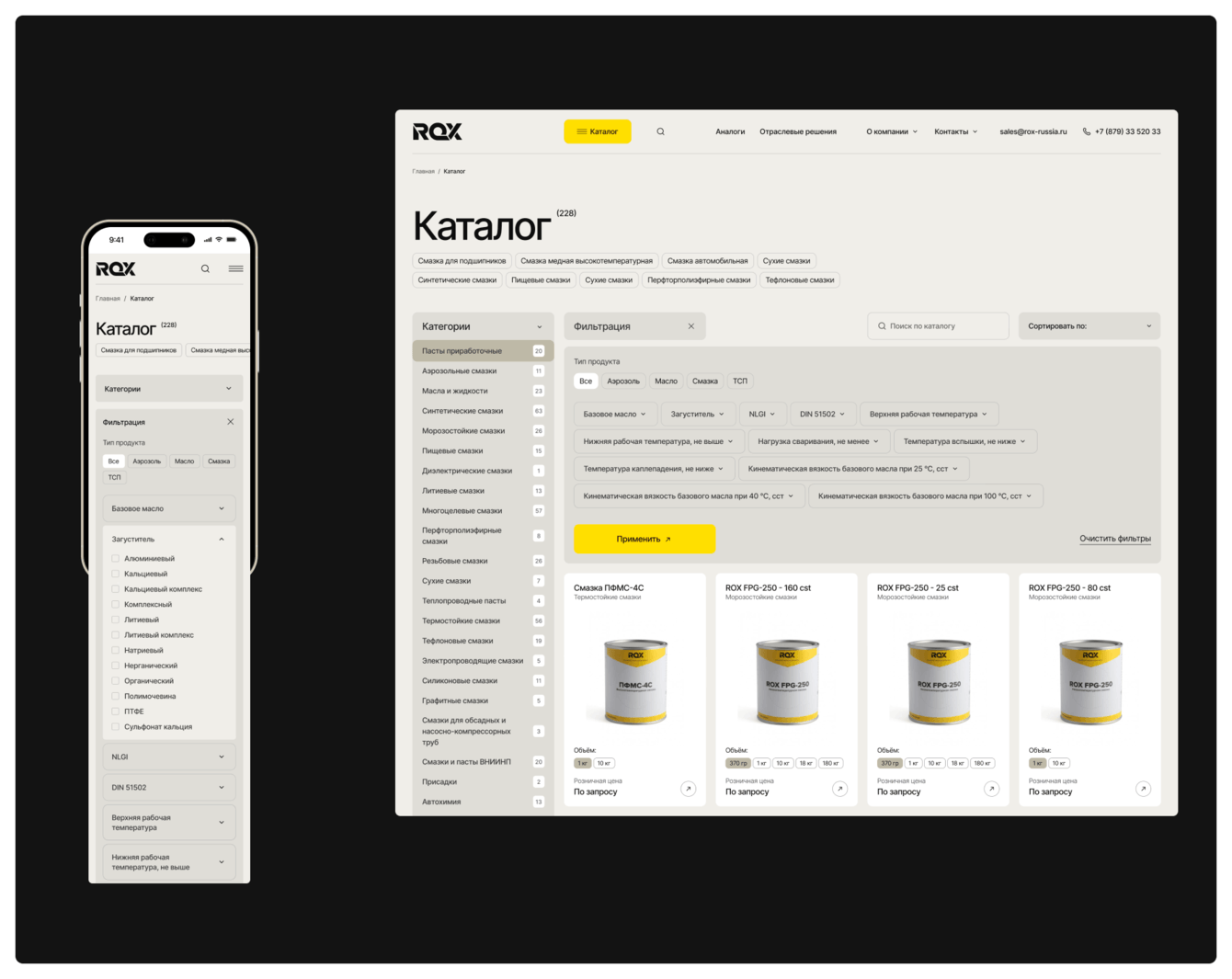Open the search icon in the desktop header
Image resolution: width=1232 pixels, height=979 pixels.
[x=660, y=131]
